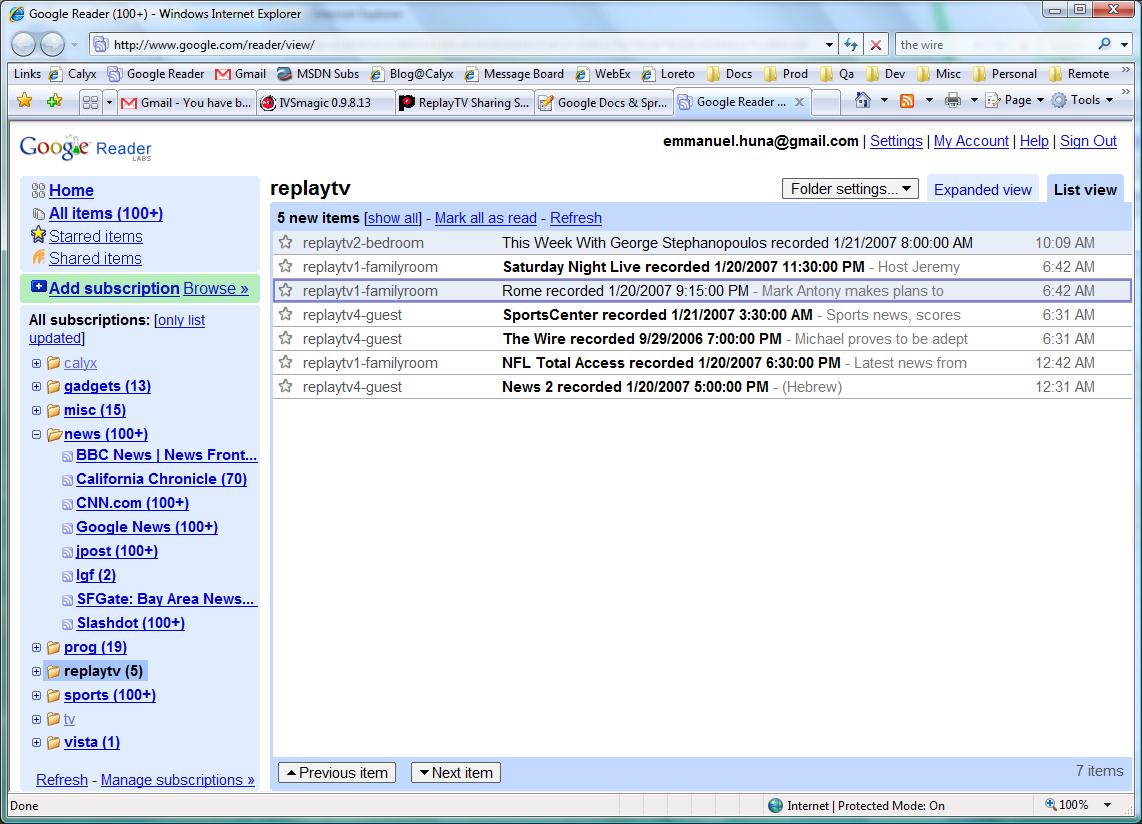Expand the replaytv folder

coord(36,671)
